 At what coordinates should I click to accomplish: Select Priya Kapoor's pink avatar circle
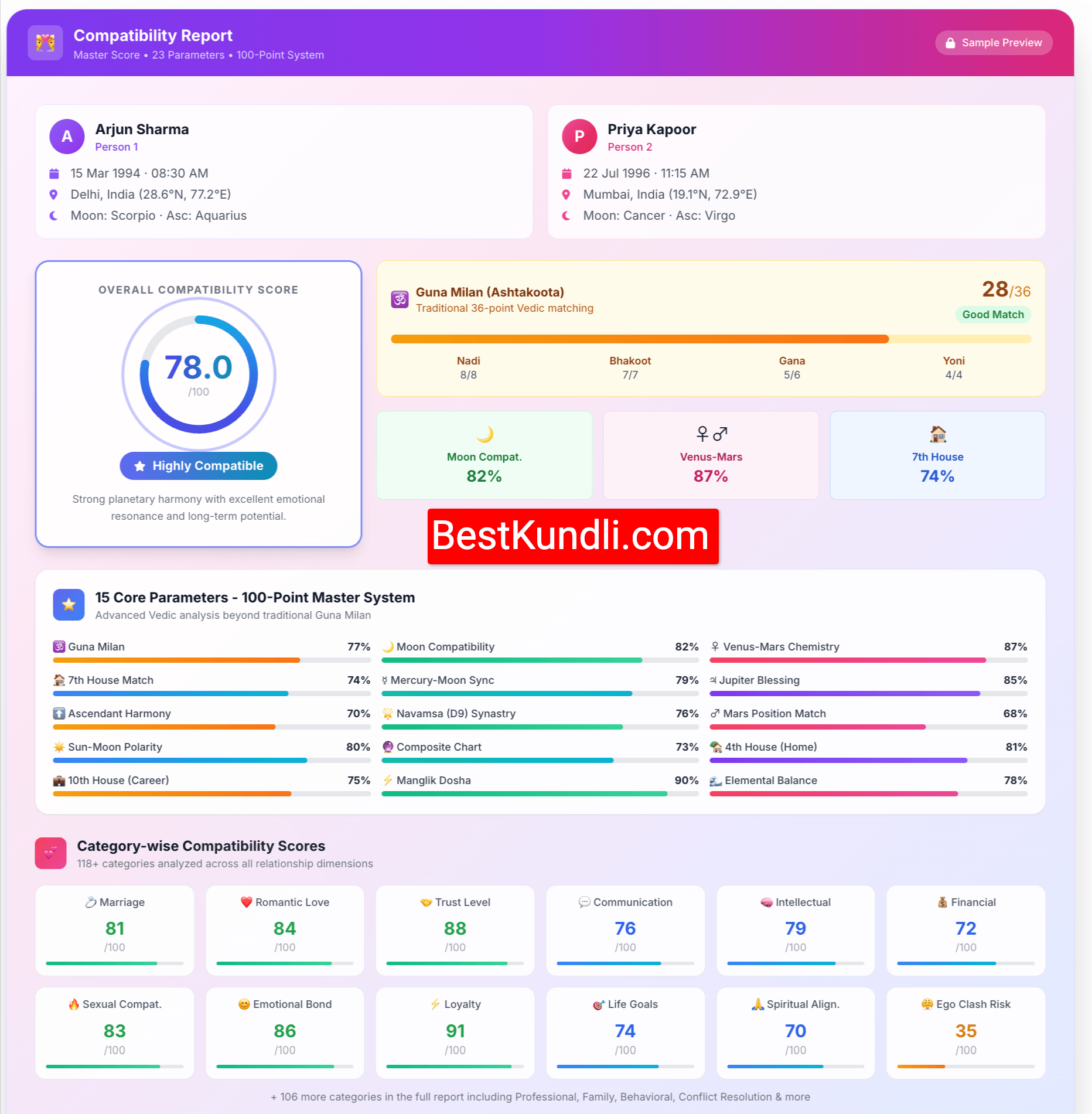click(579, 136)
